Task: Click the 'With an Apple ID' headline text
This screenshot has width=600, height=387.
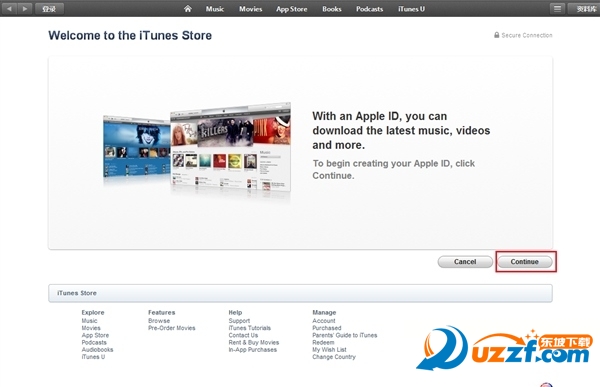Action: click(x=401, y=131)
